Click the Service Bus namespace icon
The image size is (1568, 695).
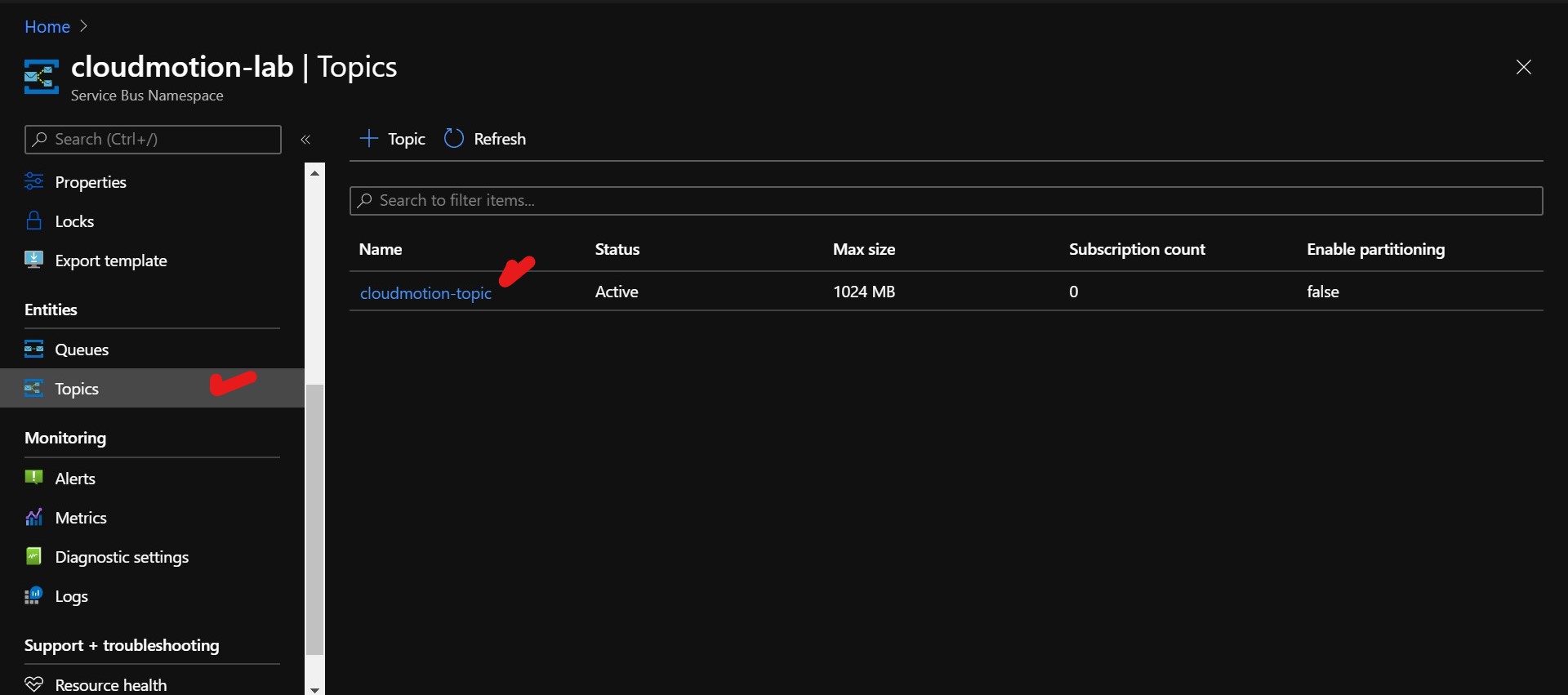(42, 77)
